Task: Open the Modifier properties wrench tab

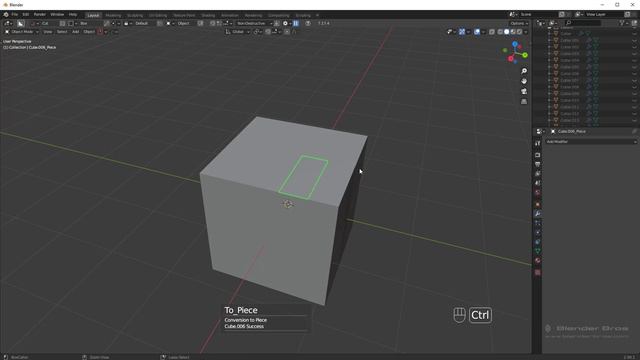Action: 538,214
